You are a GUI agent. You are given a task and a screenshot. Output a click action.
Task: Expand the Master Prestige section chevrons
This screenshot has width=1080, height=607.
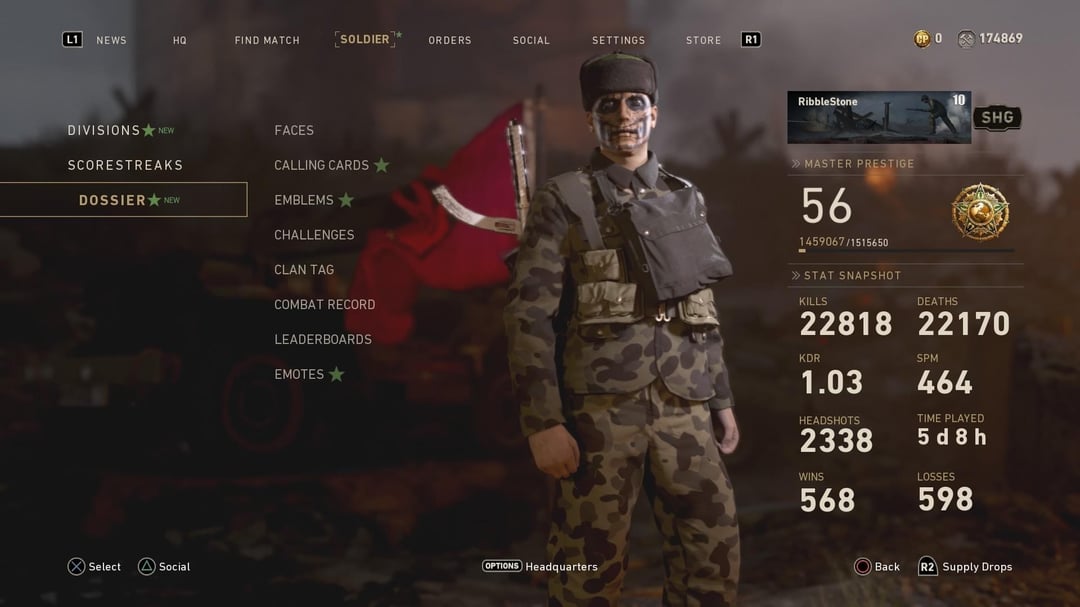coord(796,164)
